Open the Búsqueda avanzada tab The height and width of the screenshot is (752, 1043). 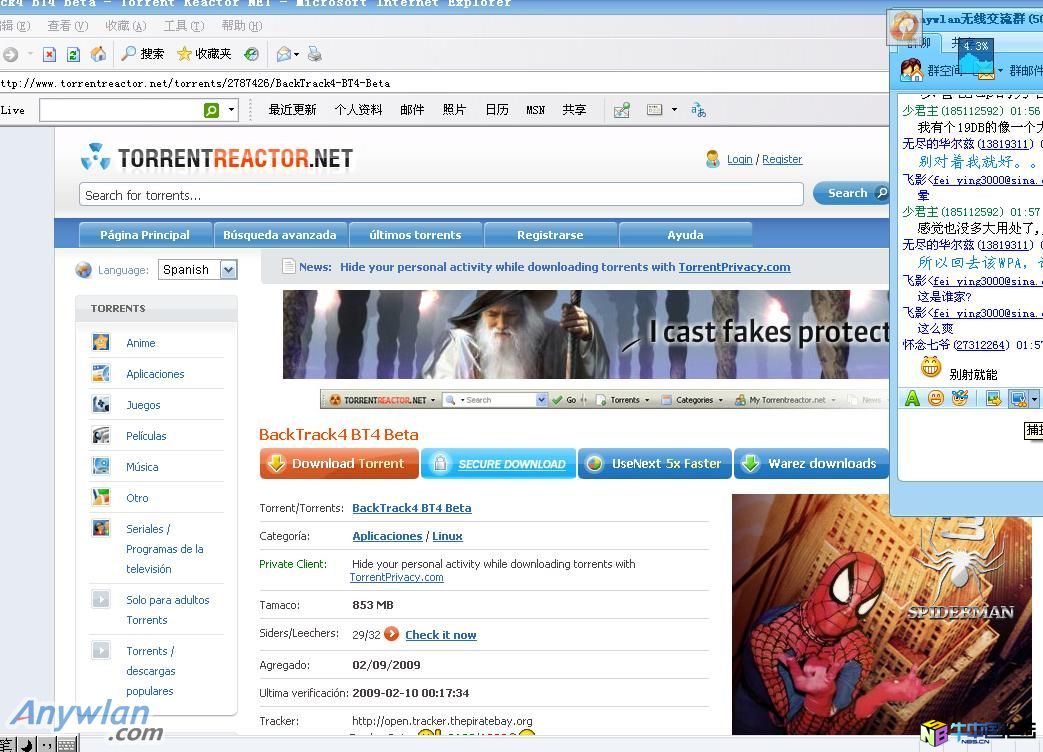pyautogui.click(x=279, y=235)
